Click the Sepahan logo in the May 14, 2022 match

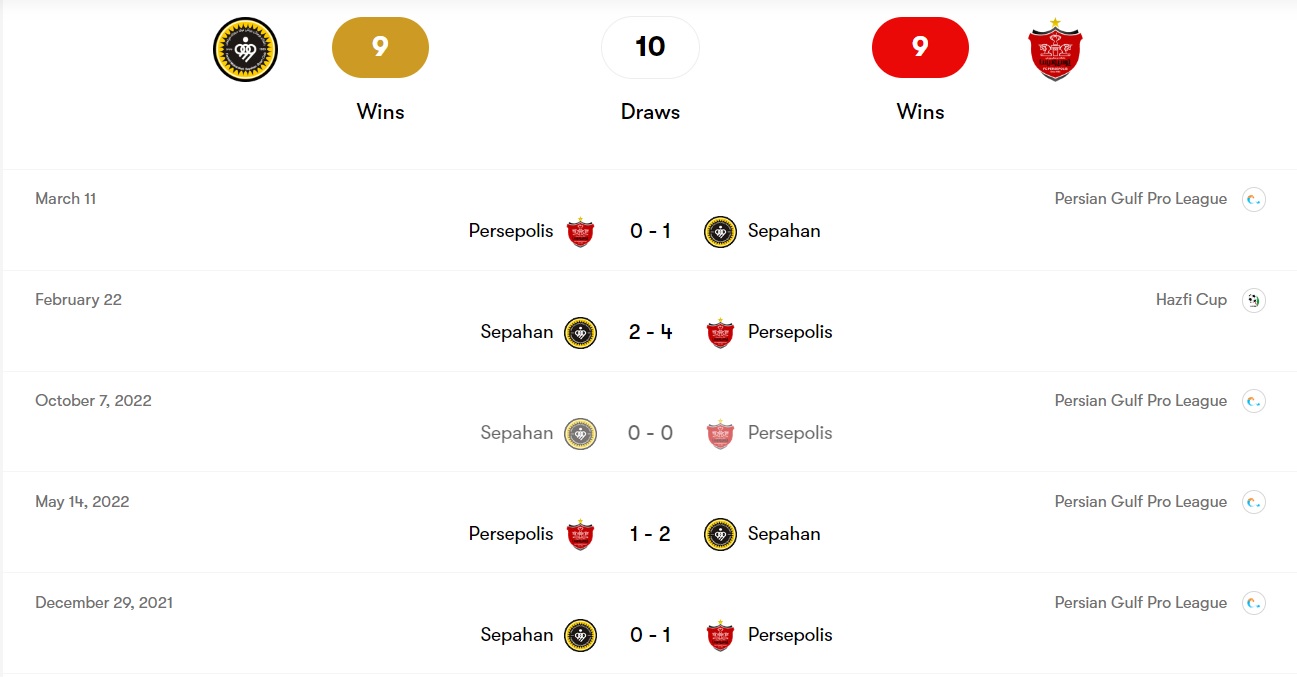(x=720, y=534)
